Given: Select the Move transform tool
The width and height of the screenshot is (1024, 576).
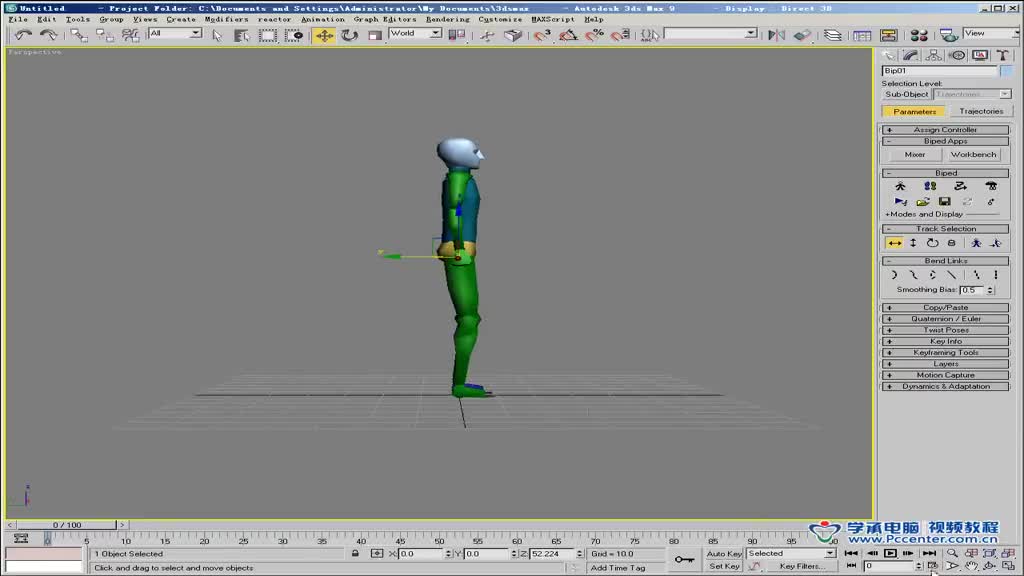Looking at the screenshot, I should (x=325, y=35).
